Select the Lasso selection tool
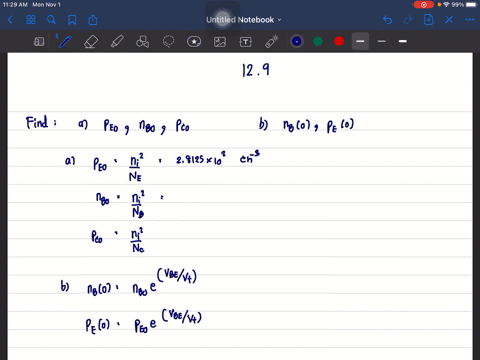This screenshot has height=360, width=480. pos(168,42)
